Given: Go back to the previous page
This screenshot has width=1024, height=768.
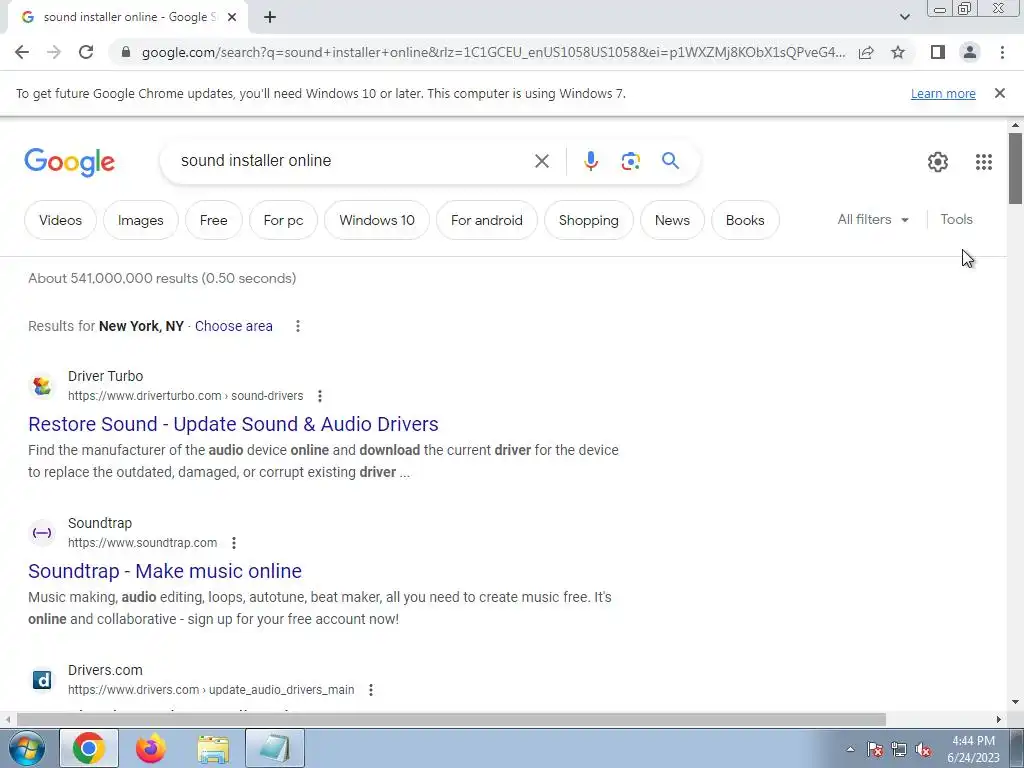Looking at the screenshot, I should click(x=22, y=52).
